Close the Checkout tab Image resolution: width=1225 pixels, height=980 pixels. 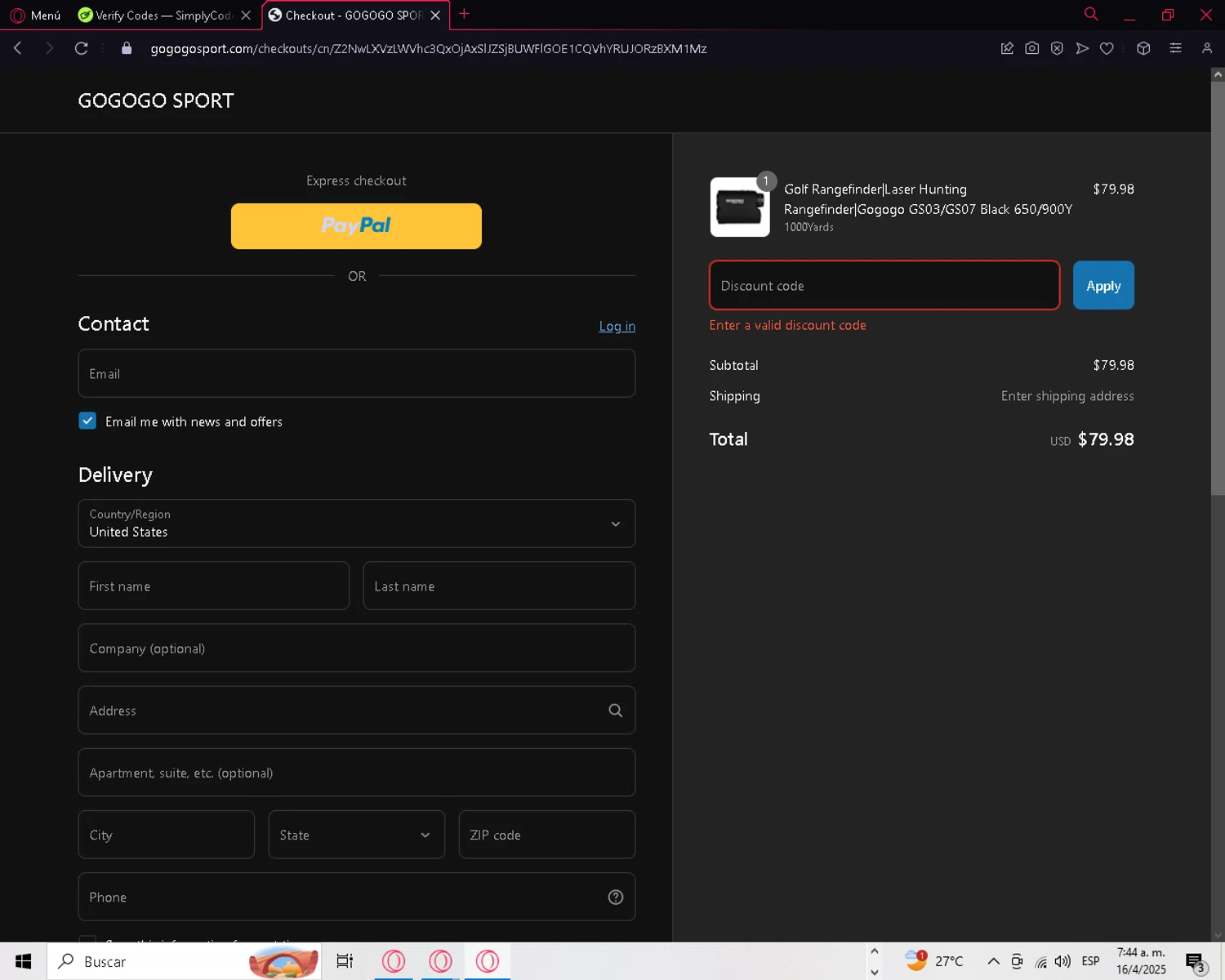click(435, 16)
